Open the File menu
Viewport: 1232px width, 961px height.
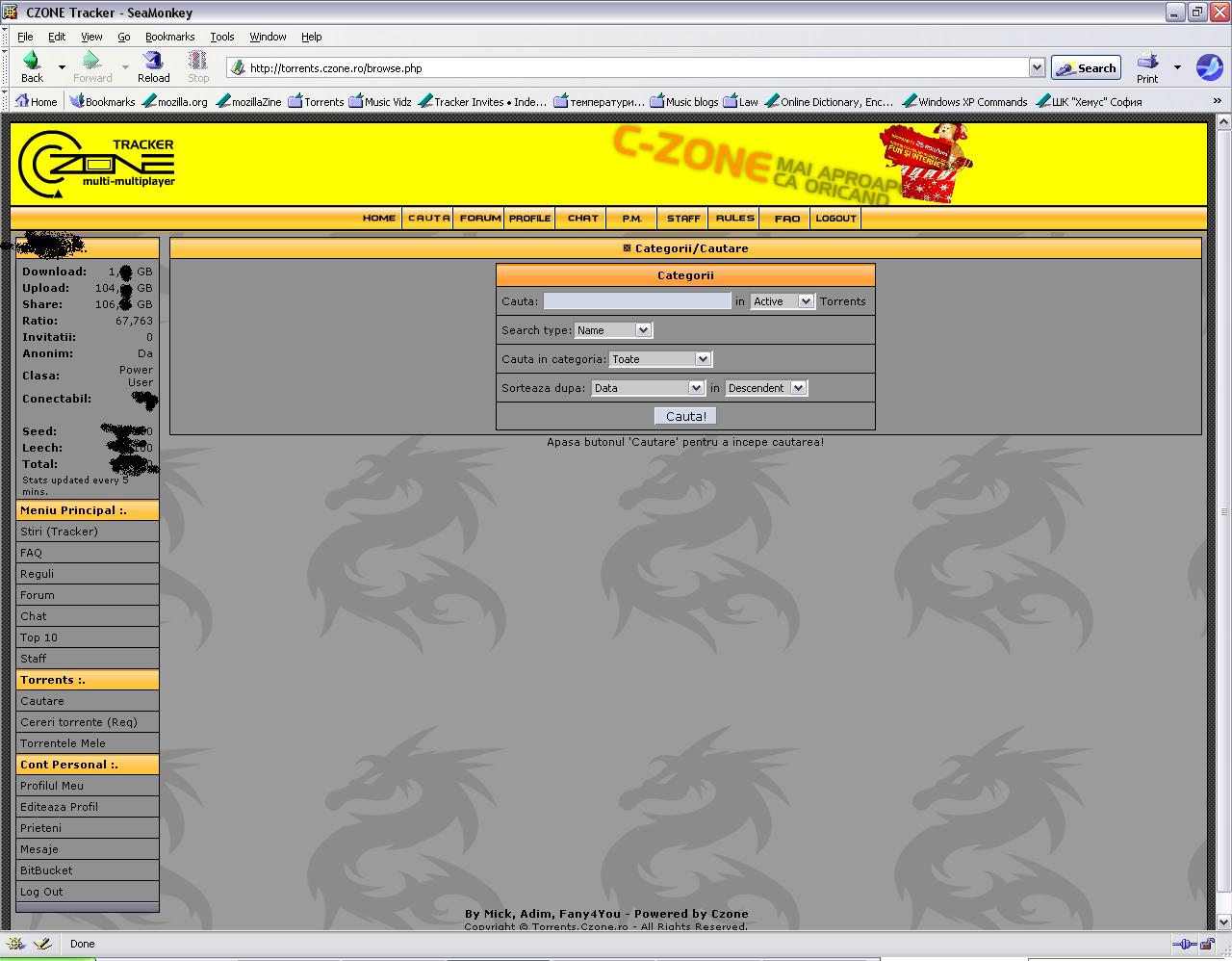25,37
